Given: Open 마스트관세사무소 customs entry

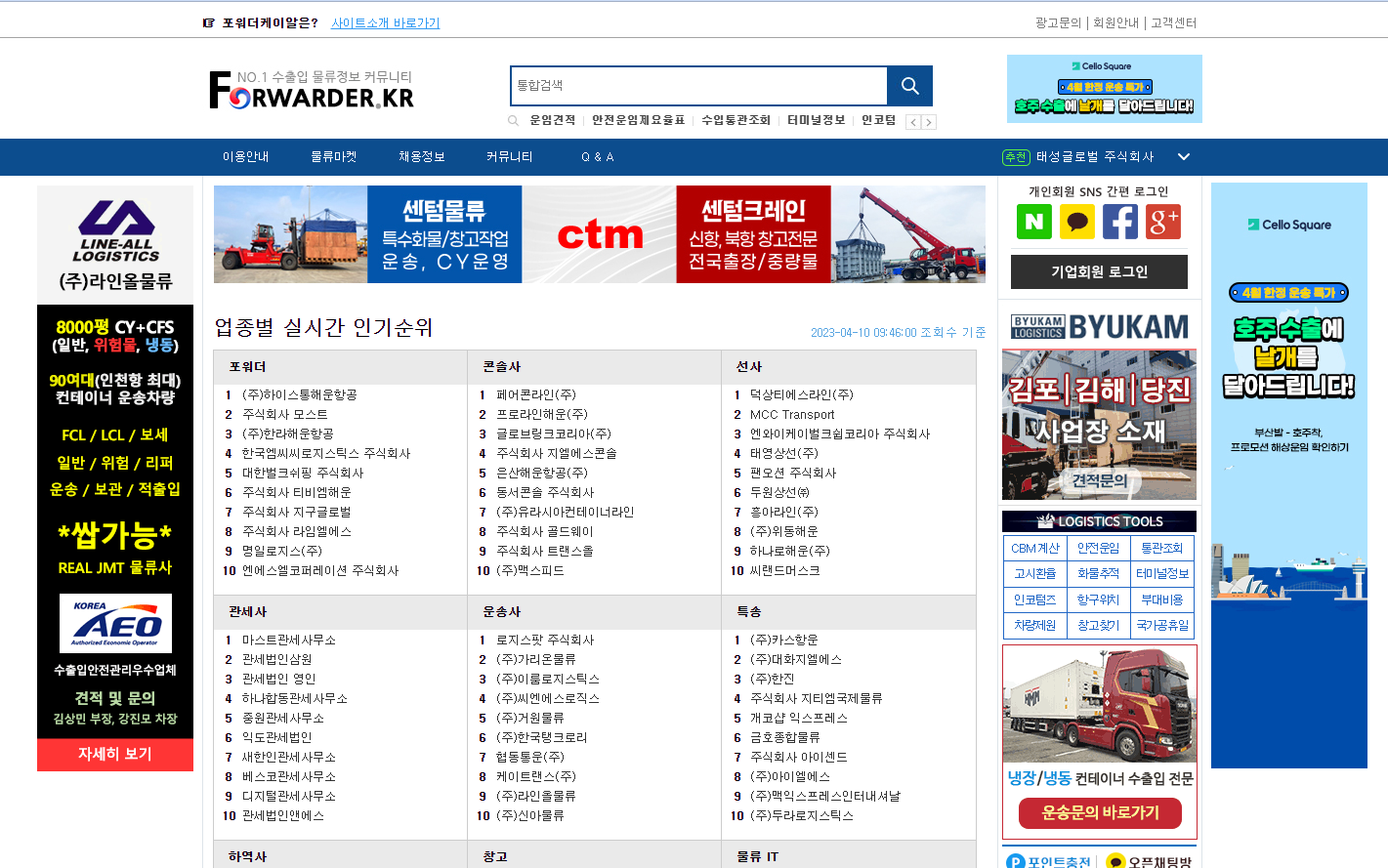Looking at the screenshot, I should (x=289, y=640).
